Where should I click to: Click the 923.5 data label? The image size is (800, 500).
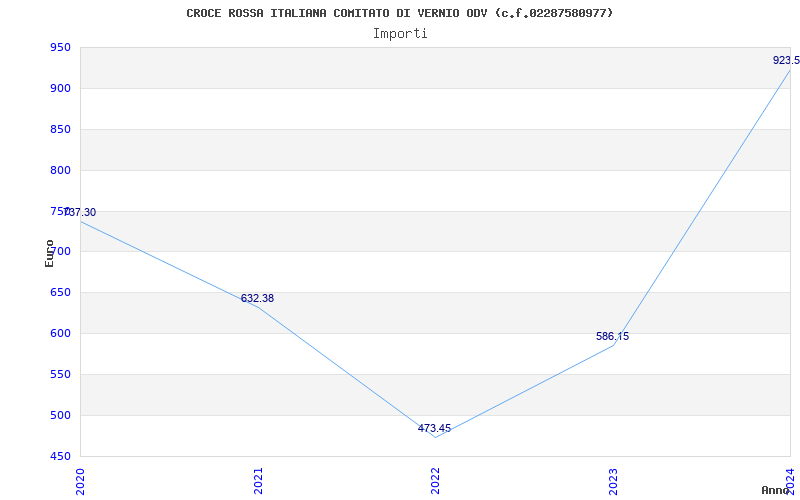point(786,60)
